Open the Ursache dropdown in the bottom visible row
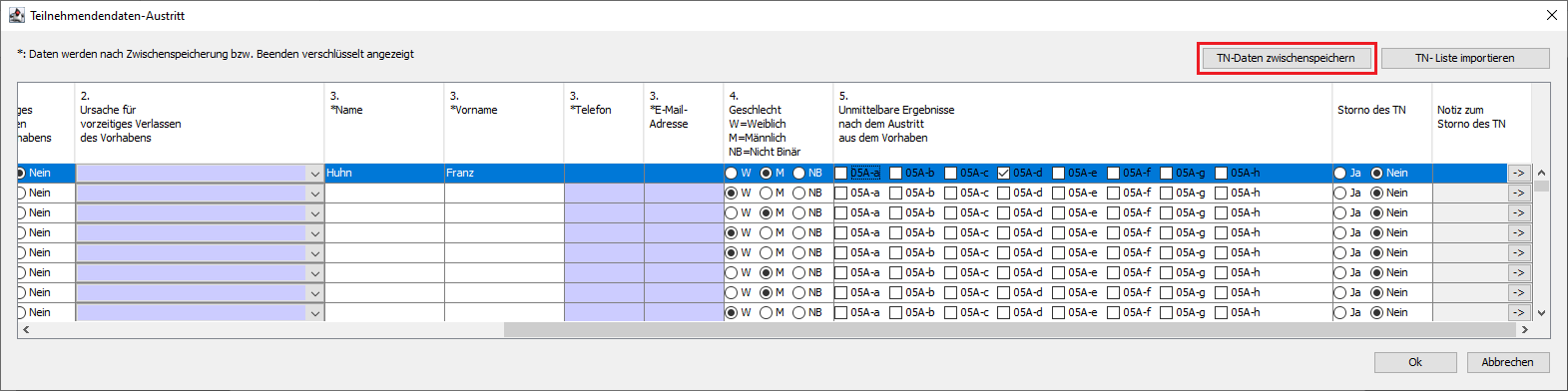This screenshot has height=391, width=1568. (314, 313)
